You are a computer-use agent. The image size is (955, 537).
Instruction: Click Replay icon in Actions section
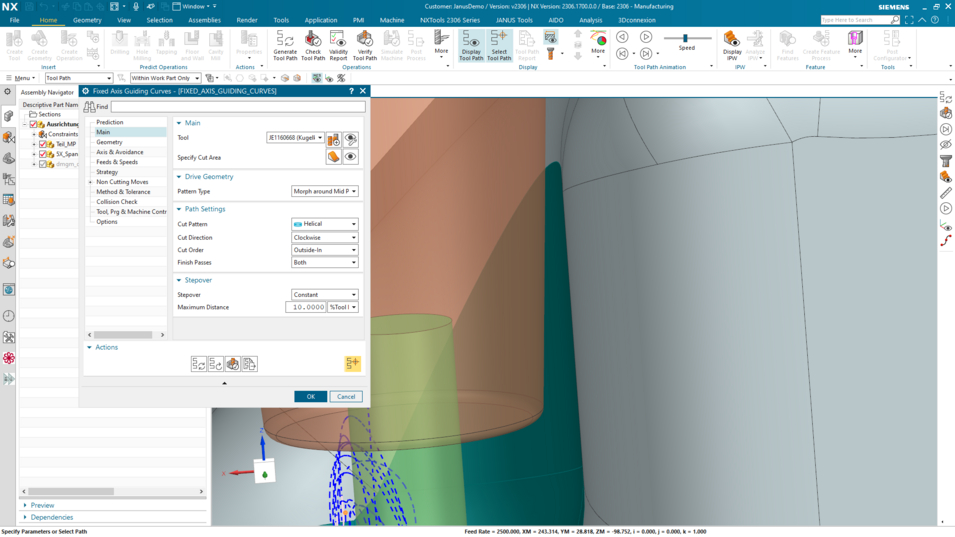coord(216,364)
